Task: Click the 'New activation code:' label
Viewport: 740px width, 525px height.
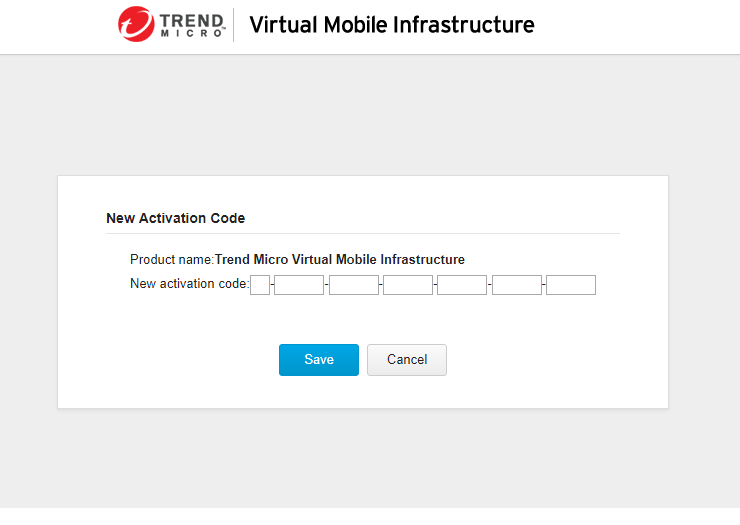Action: pos(189,284)
